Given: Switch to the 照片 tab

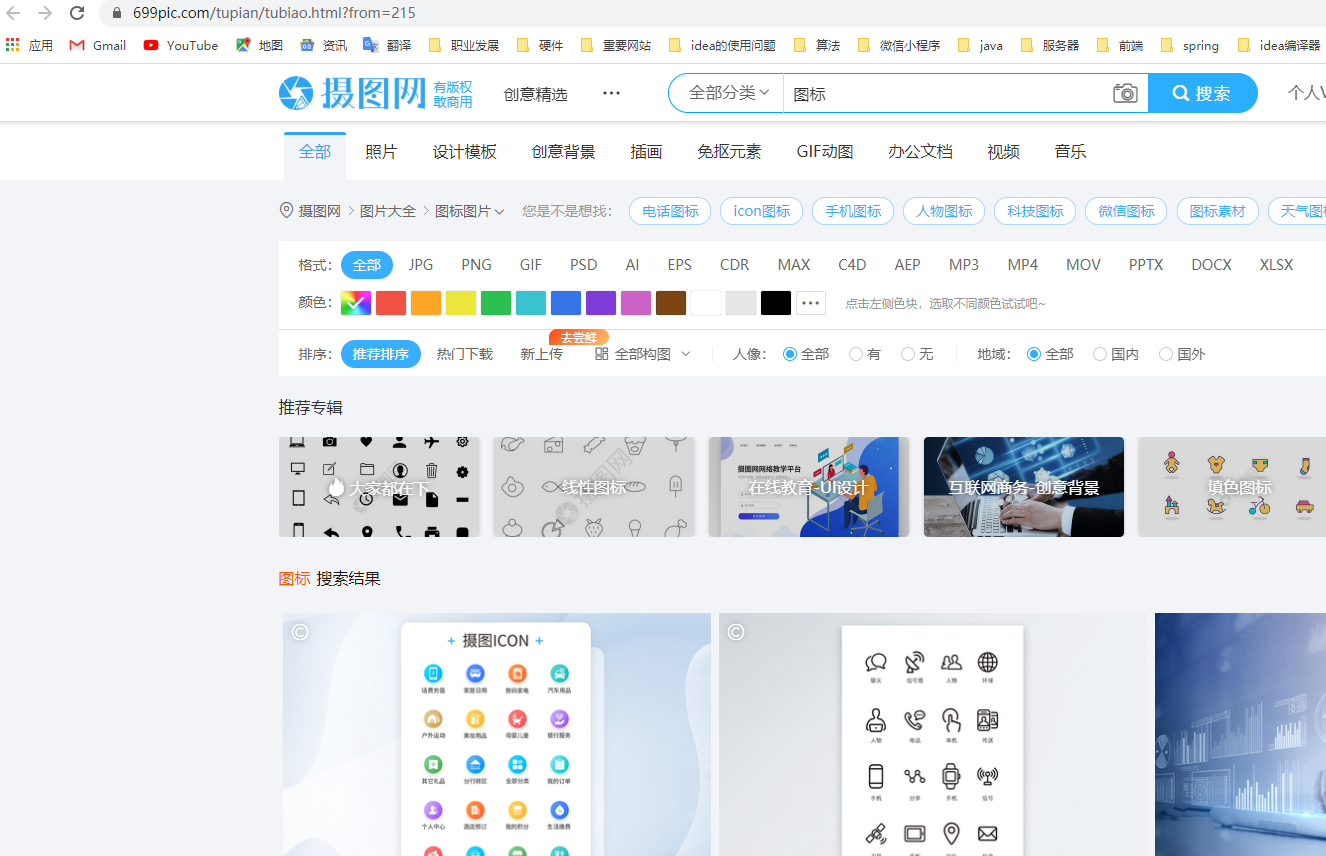Looking at the screenshot, I should (x=381, y=151).
